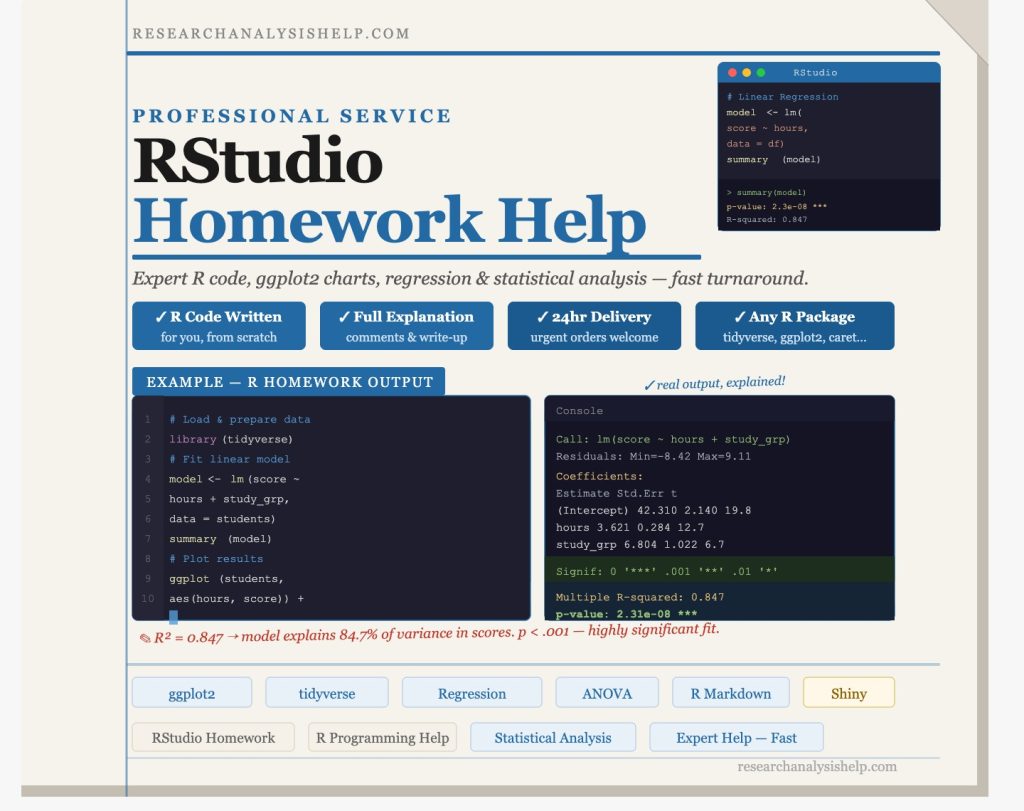Click the '# Fit linear model' comment line
Viewport: 1024px width, 811px height.
pos(229,459)
